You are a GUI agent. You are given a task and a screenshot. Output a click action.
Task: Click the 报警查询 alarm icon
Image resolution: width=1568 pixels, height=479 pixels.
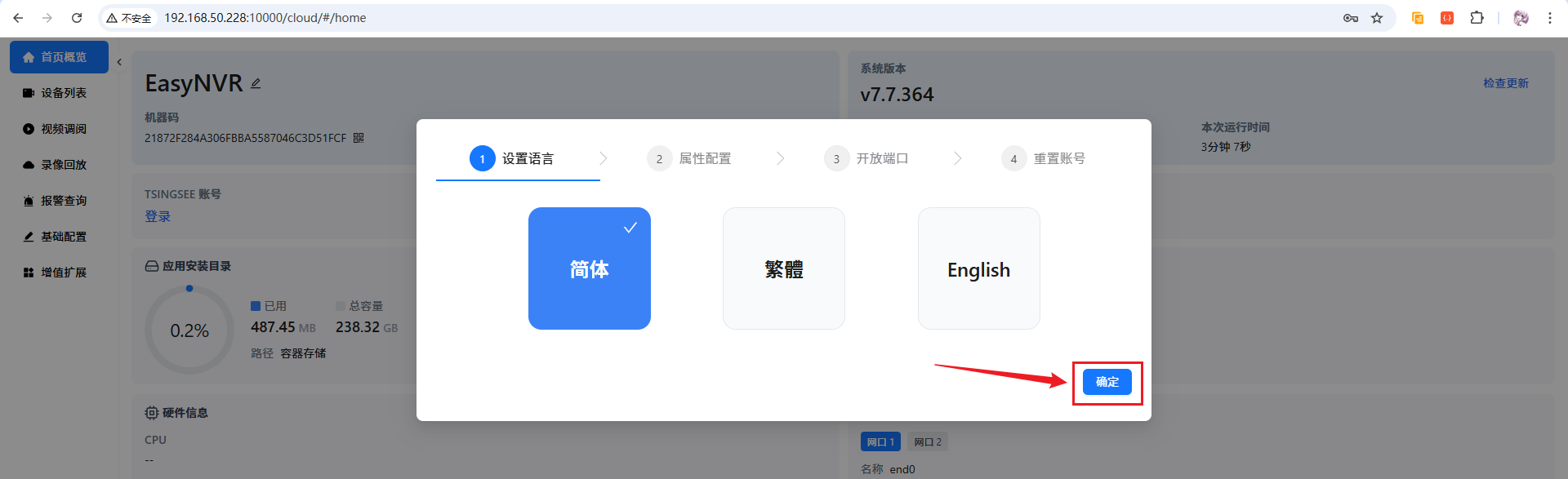[x=29, y=201]
